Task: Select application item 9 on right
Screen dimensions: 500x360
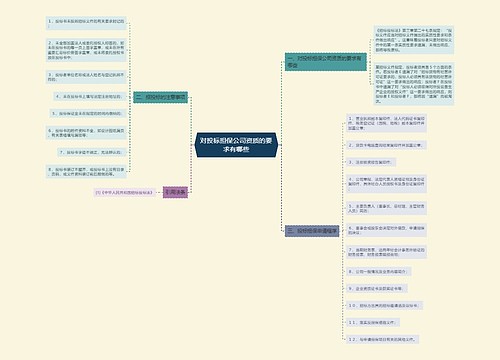Action: 377,288
